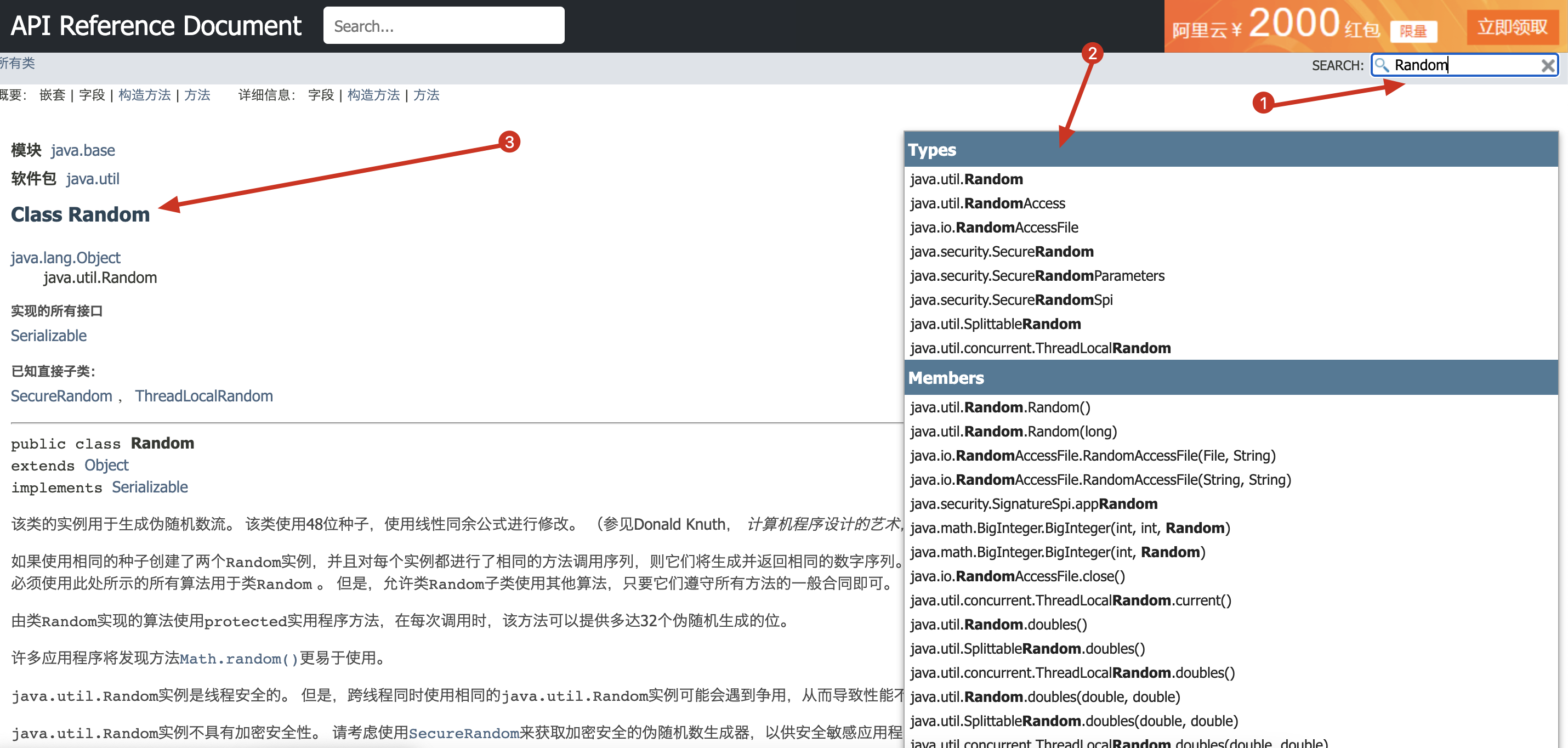Open the 所有类 link
This screenshot has height=748, width=1568.
pyautogui.click(x=17, y=63)
